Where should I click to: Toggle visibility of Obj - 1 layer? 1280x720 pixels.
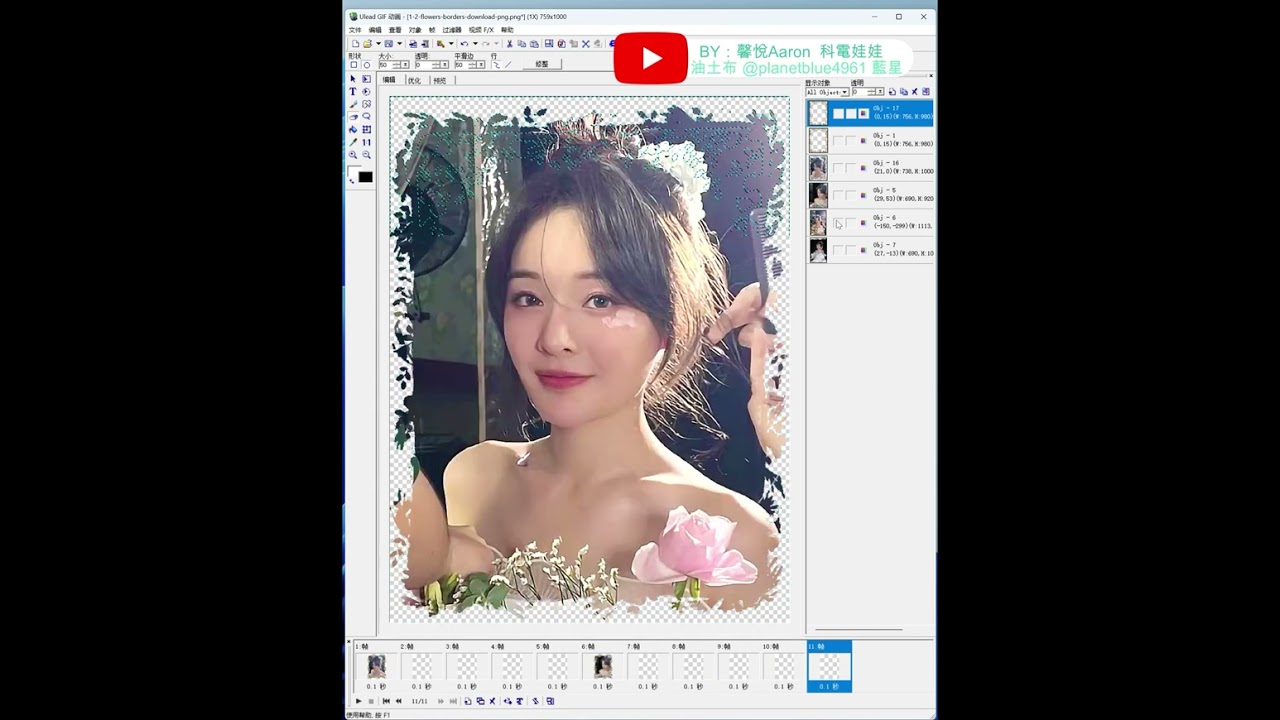tap(838, 140)
